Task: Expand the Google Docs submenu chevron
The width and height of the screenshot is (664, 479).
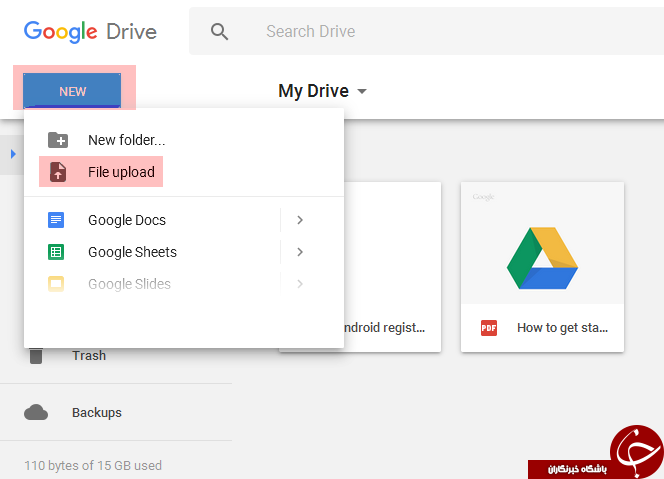Action: click(300, 220)
